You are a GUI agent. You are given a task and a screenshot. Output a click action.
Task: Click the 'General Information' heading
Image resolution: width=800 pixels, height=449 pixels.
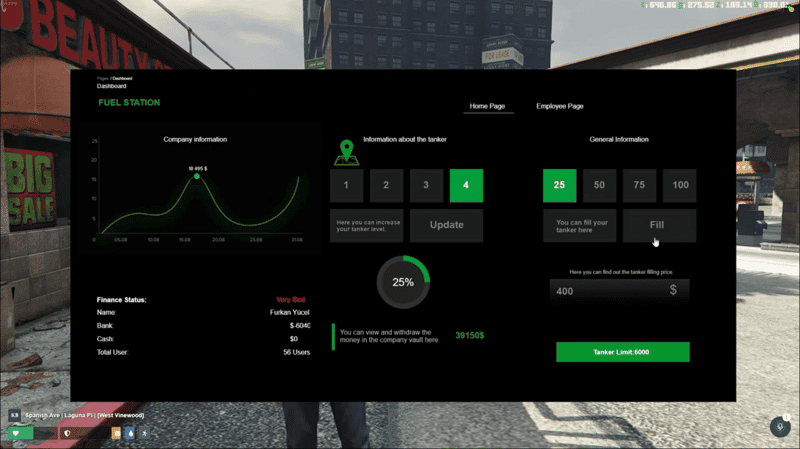(619, 139)
